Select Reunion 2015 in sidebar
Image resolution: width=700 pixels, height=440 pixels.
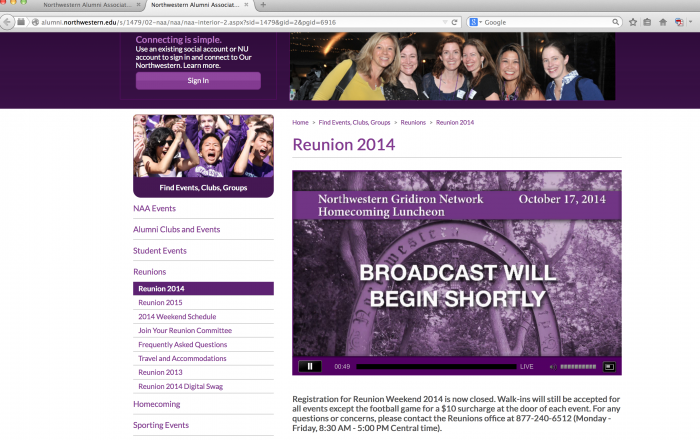pyautogui.click(x=160, y=303)
